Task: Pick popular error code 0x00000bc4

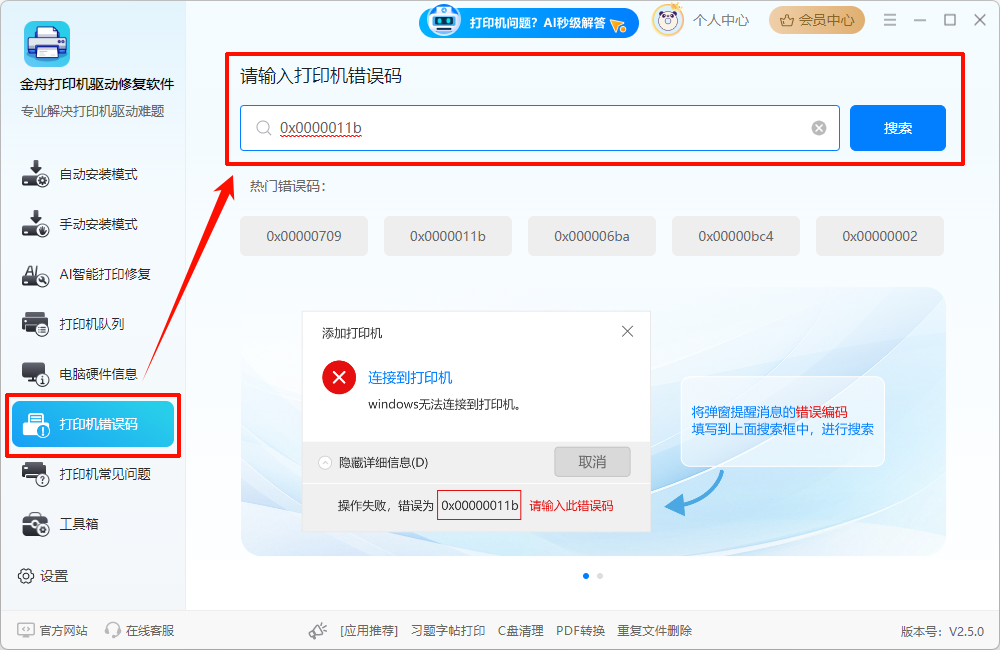Action: click(x=736, y=236)
